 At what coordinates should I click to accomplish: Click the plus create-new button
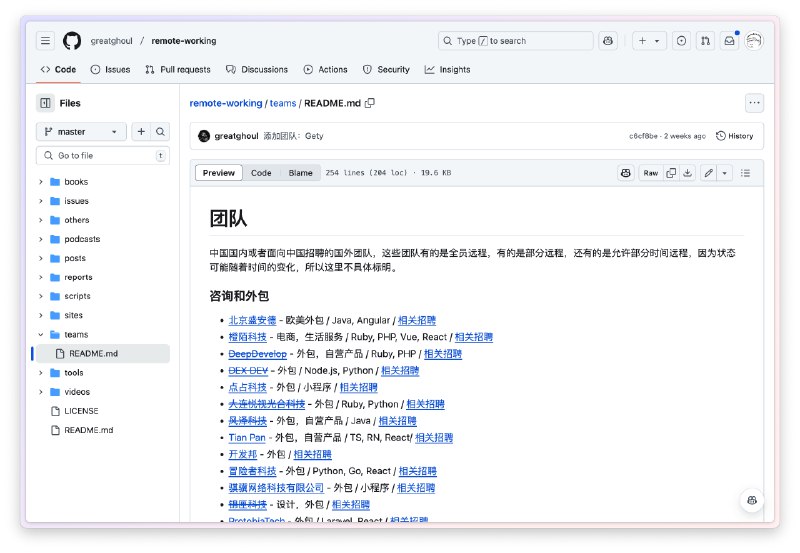click(x=642, y=41)
